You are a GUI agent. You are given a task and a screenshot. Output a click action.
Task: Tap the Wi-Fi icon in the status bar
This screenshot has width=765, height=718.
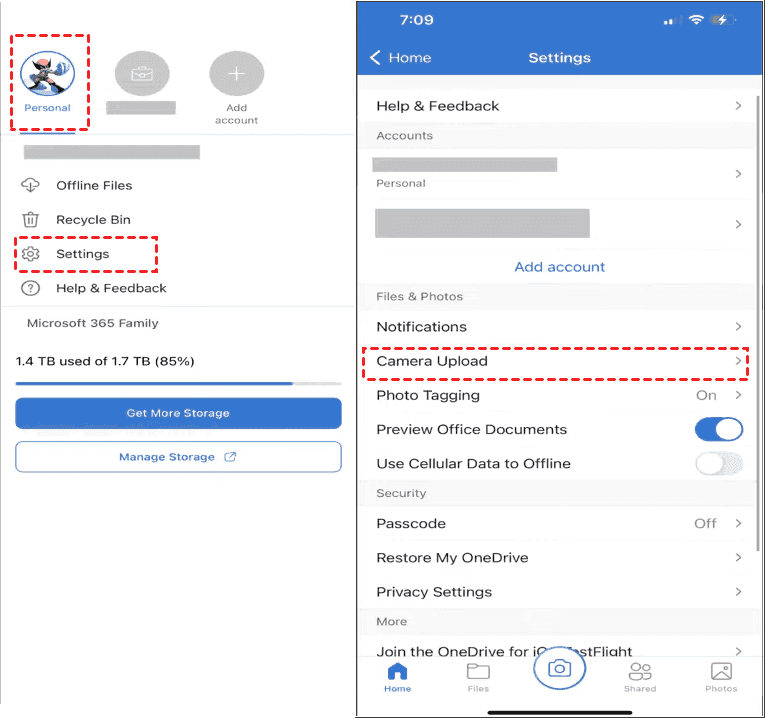click(696, 20)
